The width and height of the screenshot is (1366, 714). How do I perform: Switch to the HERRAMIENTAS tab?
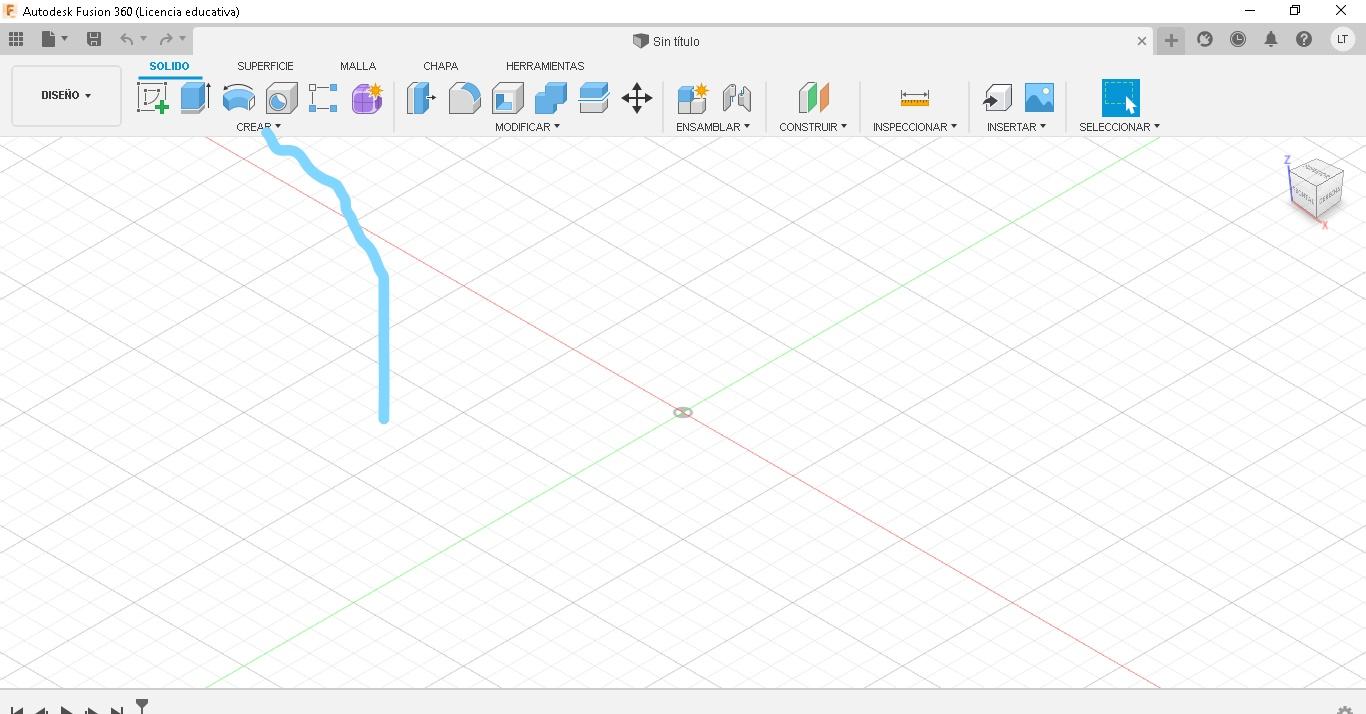pyautogui.click(x=545, y=66)
